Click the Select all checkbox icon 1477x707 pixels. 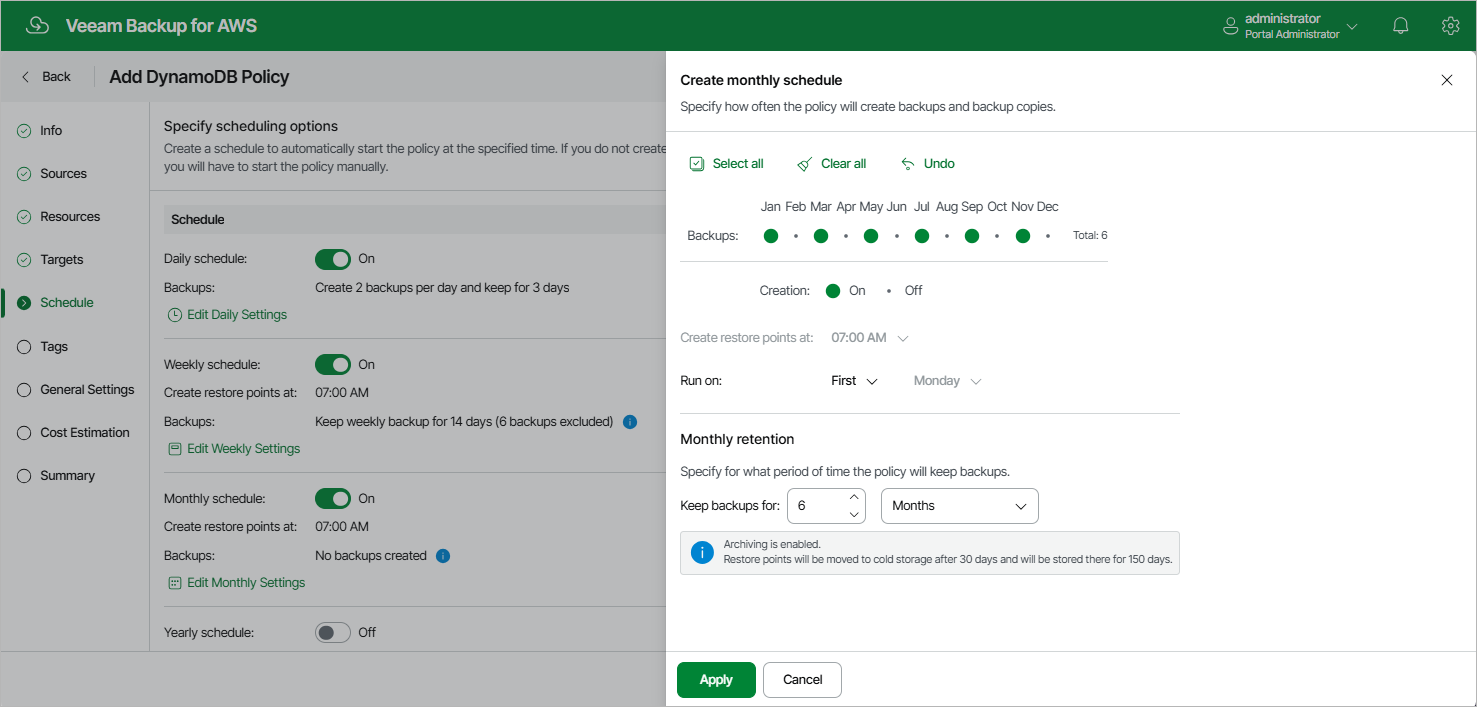click(697, 164)
